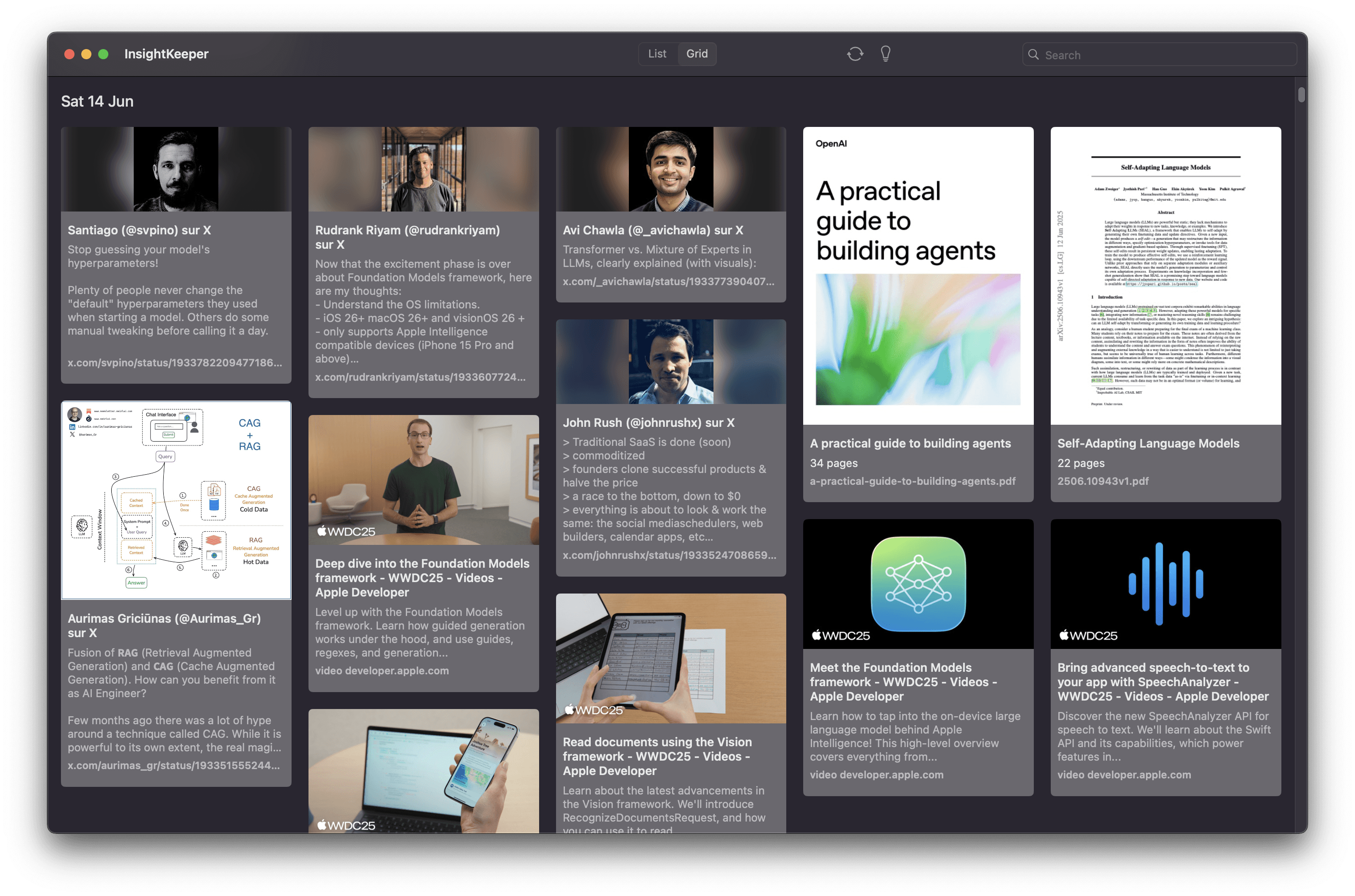Screen dimensions: 1355x896
Task: Click 2506.10943v1.pdf filename
Action: [1102, 481]
